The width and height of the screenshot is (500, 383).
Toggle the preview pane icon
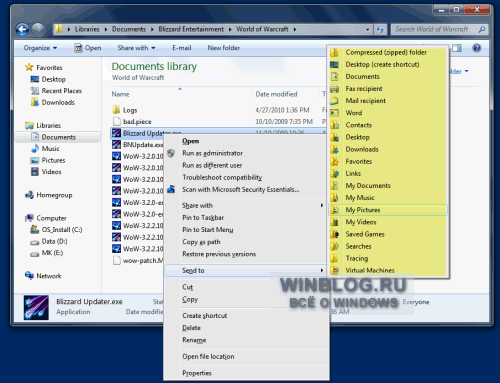click(457, 48)
